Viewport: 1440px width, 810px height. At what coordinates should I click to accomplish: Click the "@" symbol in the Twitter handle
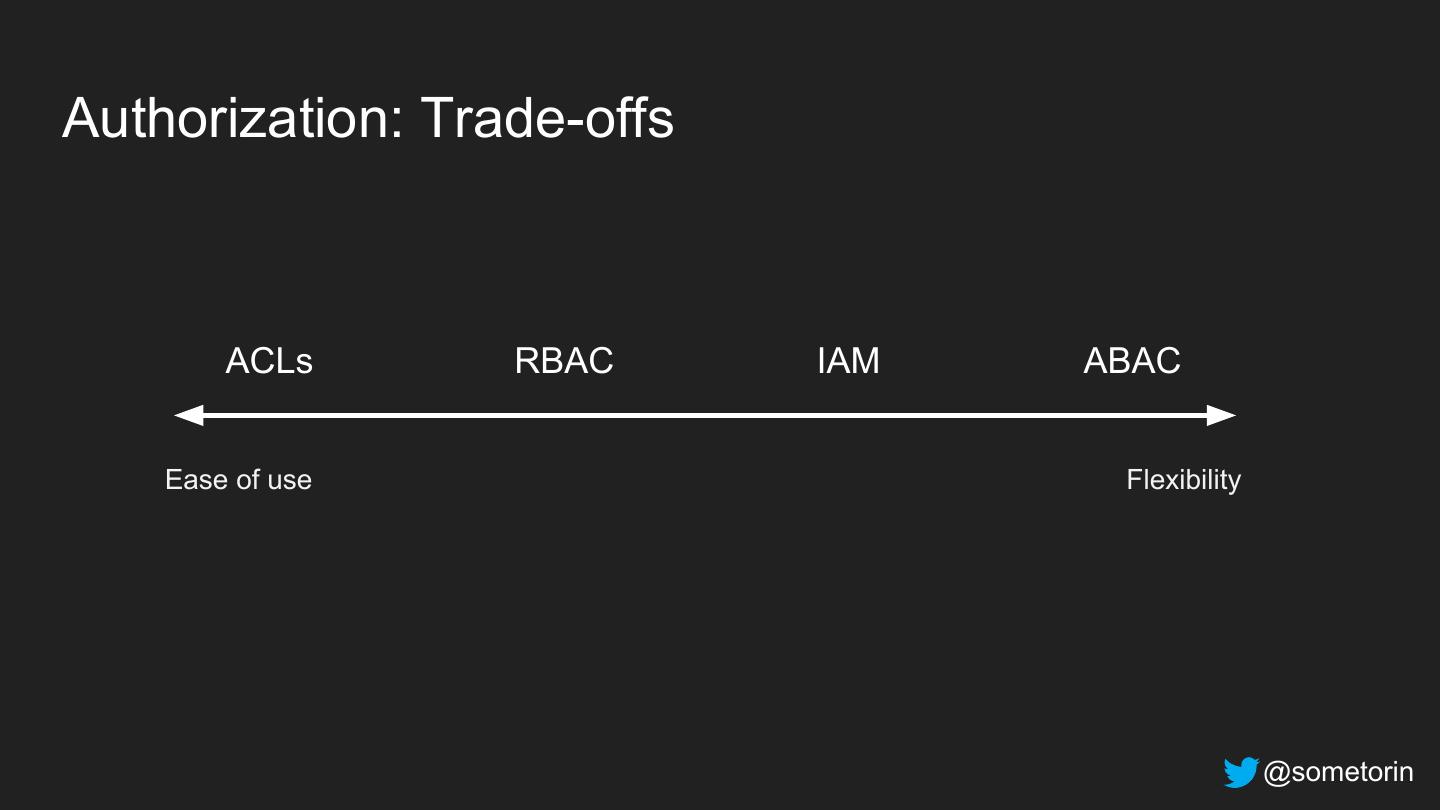coord(1277,772)
